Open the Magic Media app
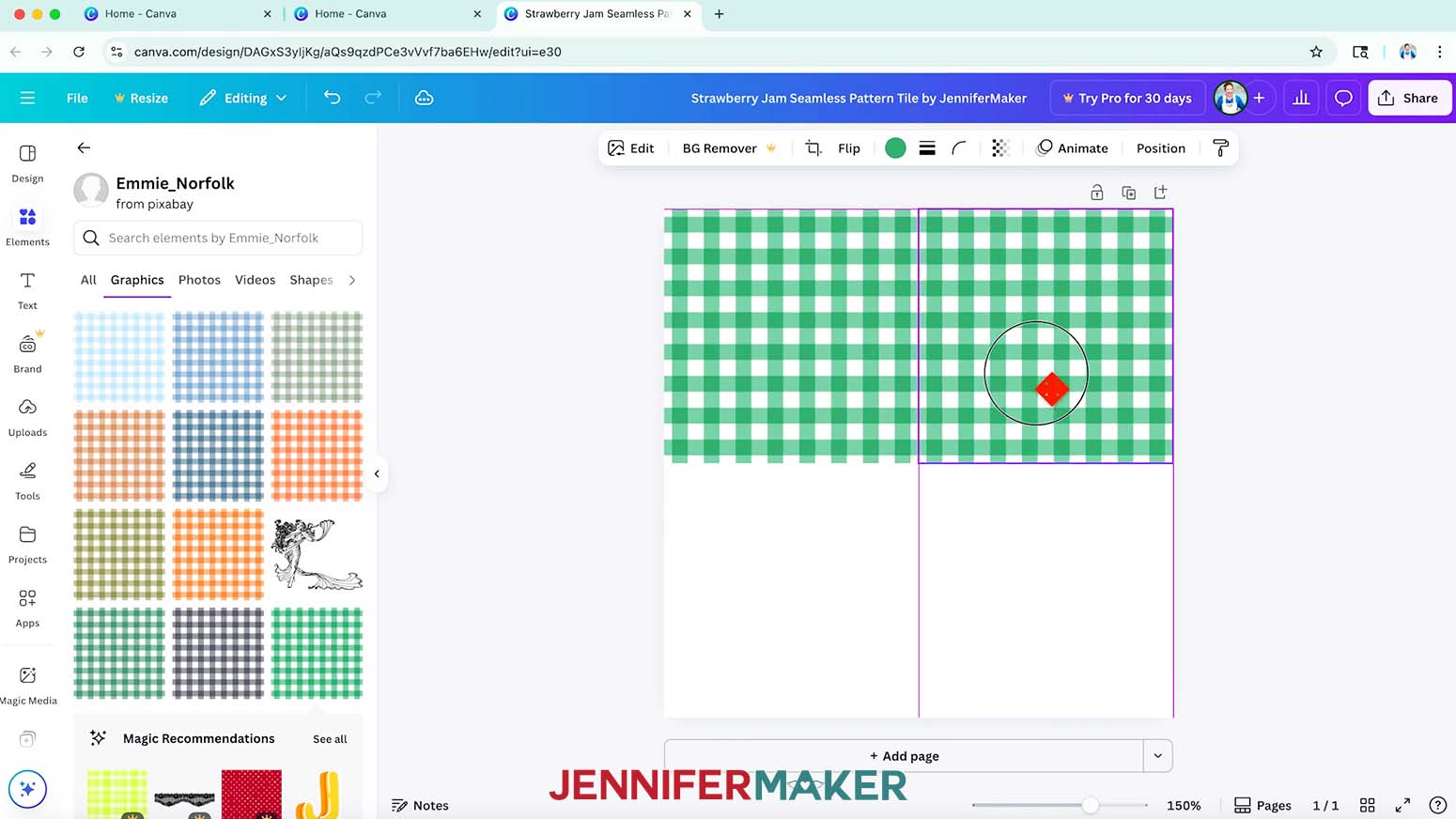Image resolution: width=1456 pixels, height=819 pixels. (27, 686)
